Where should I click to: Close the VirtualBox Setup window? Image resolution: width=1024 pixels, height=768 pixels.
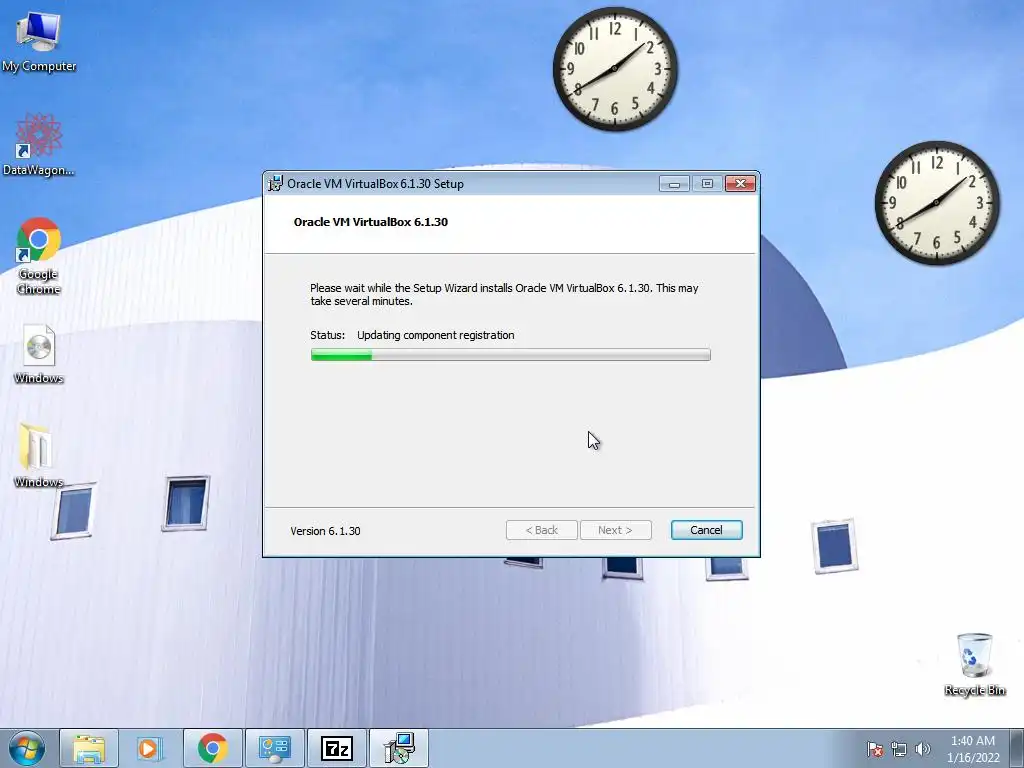[x=740, y=184]
